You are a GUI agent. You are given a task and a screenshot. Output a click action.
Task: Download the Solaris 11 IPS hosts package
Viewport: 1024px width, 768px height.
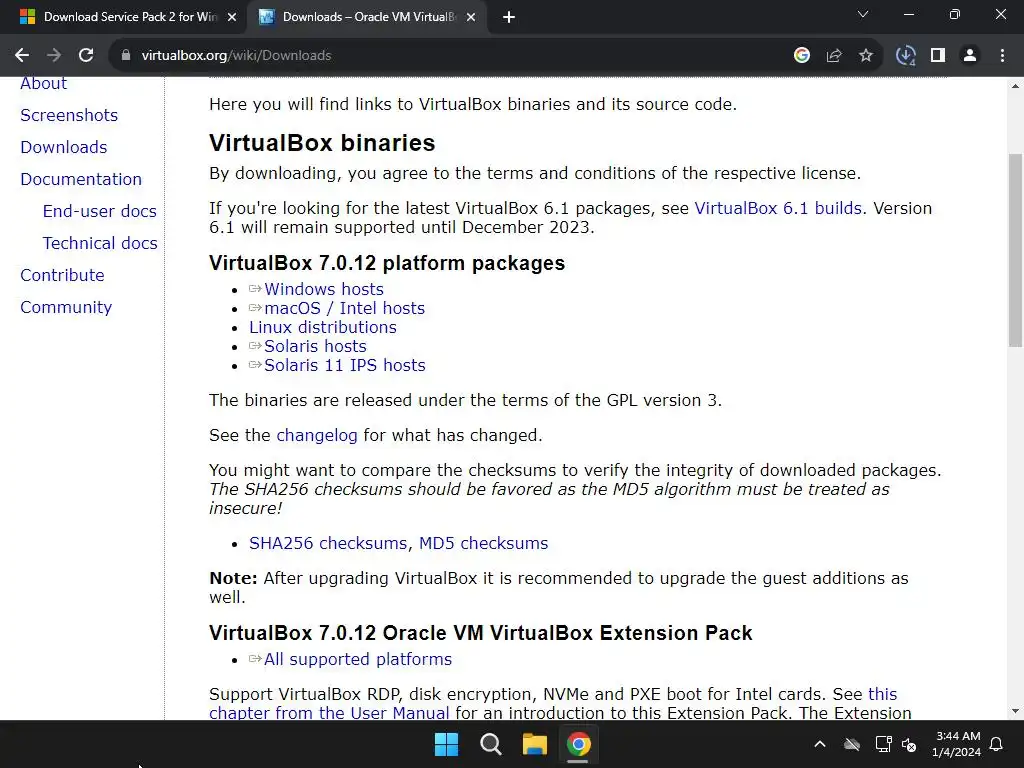pyautogui.click(x=344, y=365)
